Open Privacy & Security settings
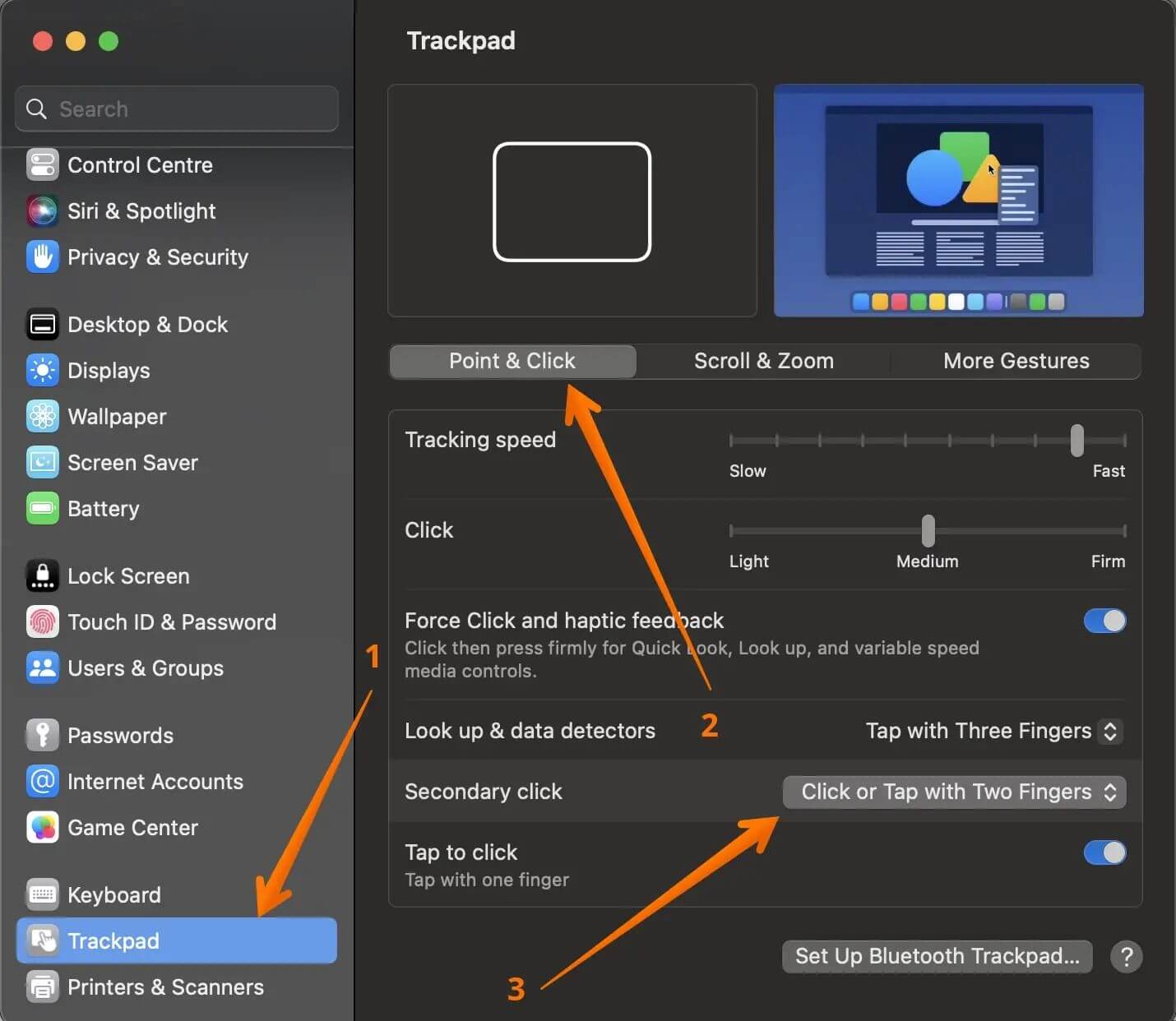This screenshot has height=1021, width=1176. tap(158, 257)
